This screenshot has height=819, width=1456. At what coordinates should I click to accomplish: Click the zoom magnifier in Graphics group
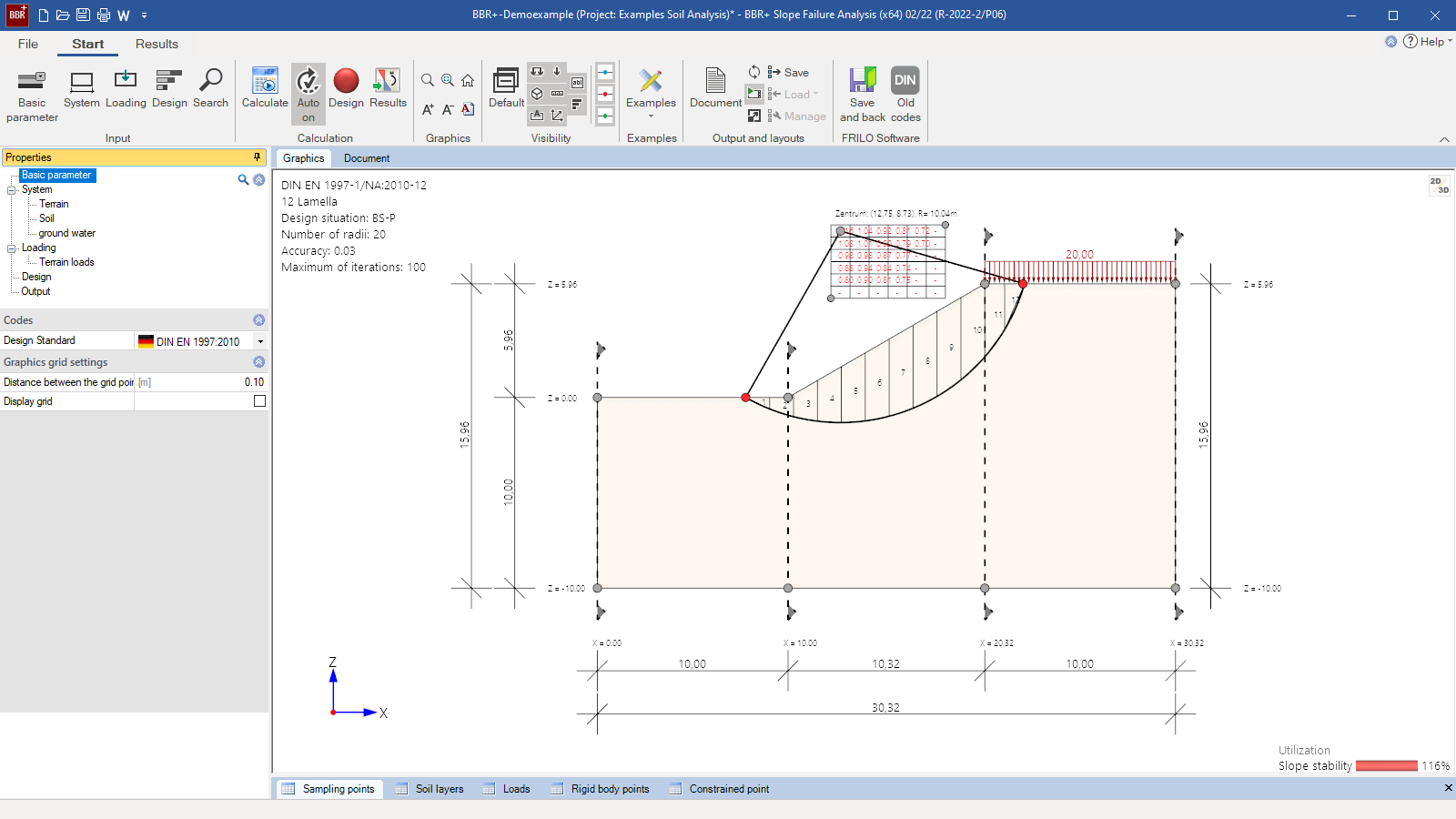pyautogui.click(x=428, y=80)
